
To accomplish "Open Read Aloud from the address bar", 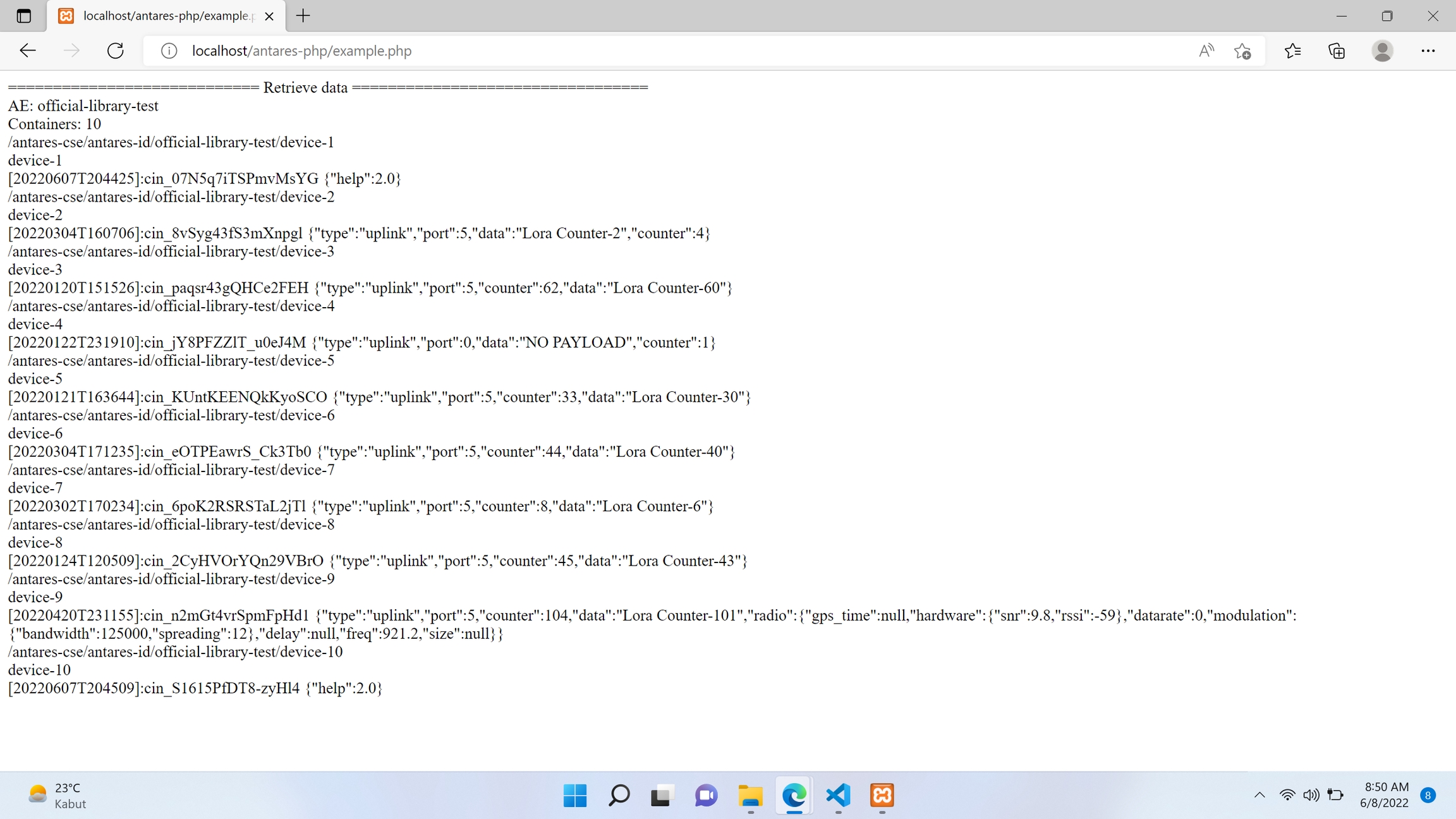I will [1206, 51].
